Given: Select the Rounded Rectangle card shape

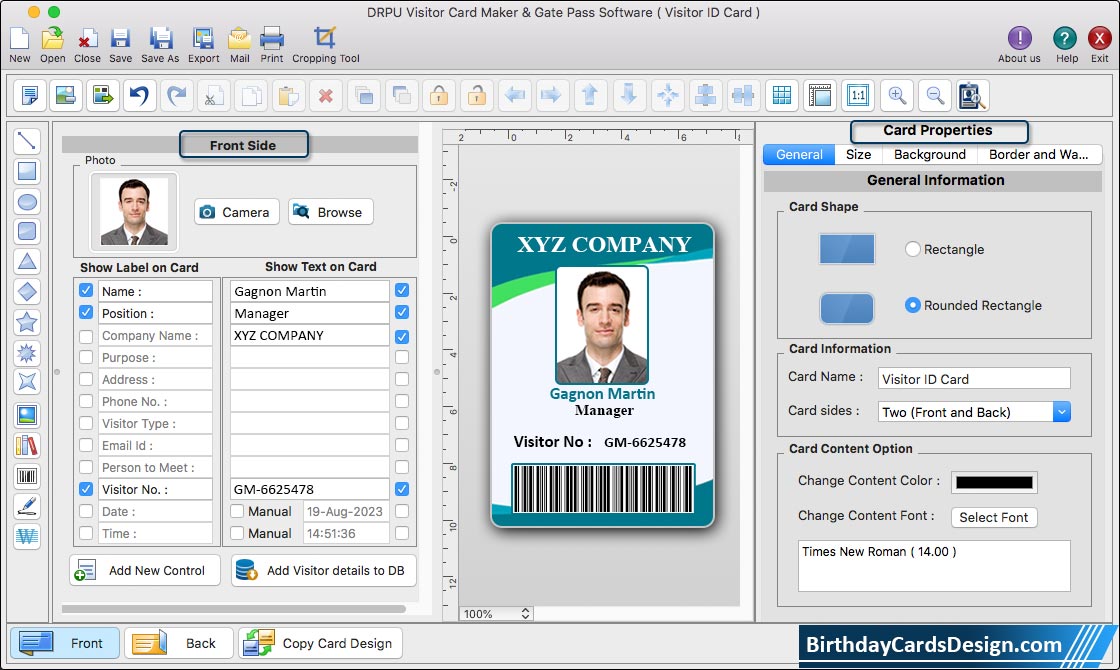Looking at the screenshot, I should coord(912,305).
